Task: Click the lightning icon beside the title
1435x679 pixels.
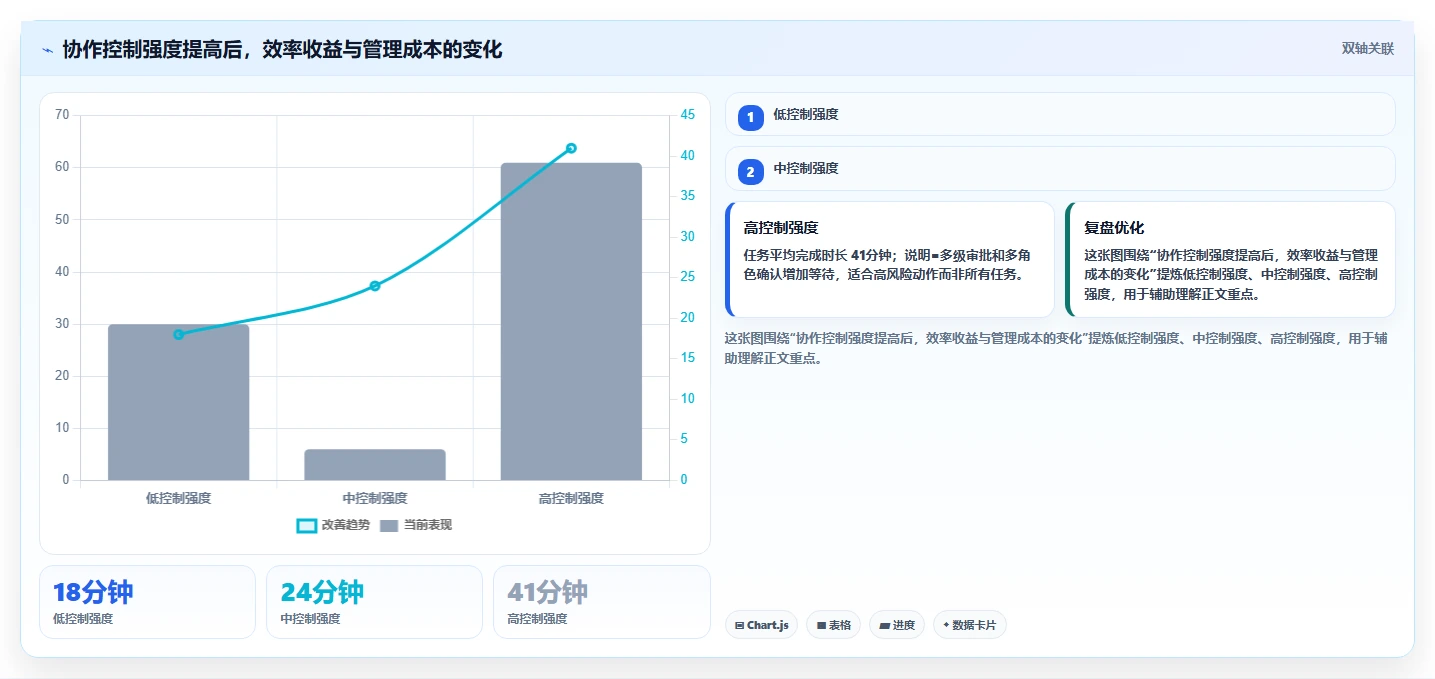Action: 47,49
